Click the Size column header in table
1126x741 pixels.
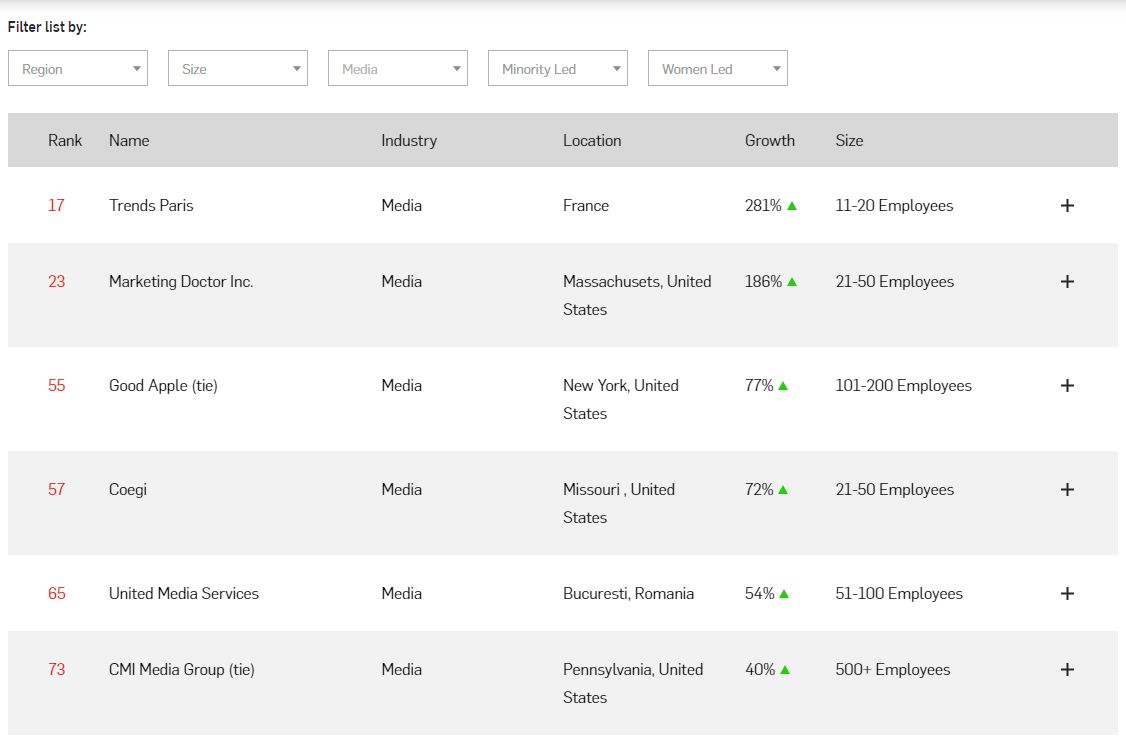coord(849,140)
